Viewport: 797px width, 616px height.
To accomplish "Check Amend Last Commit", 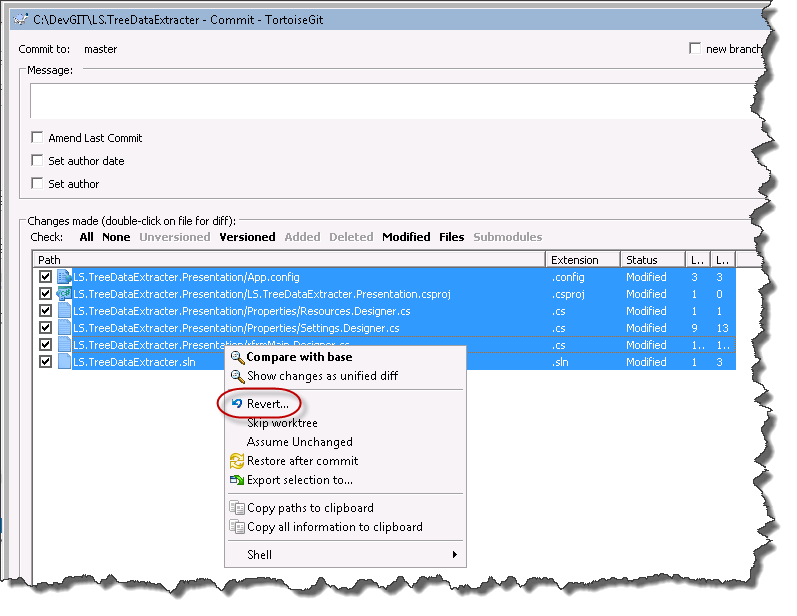I will [37, 137].
